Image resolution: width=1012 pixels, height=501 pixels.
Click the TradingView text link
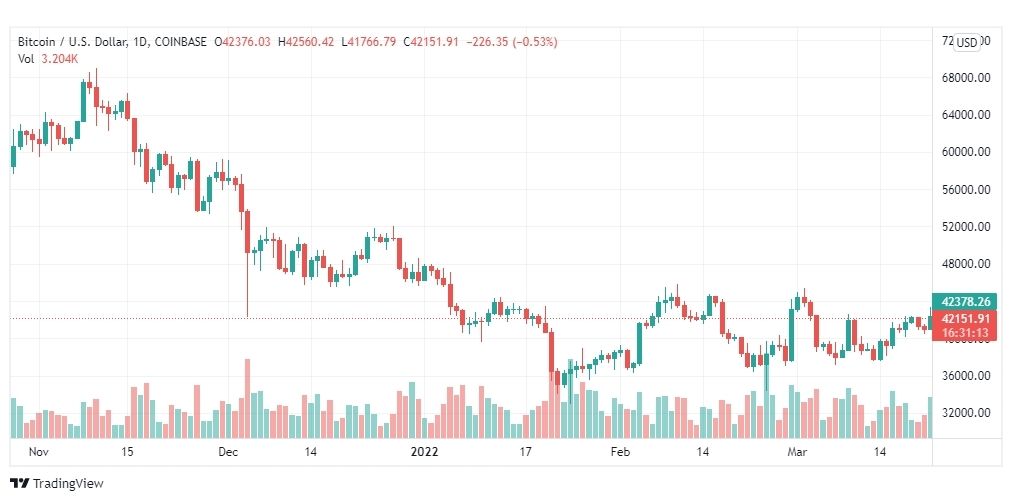coord(68,484)
